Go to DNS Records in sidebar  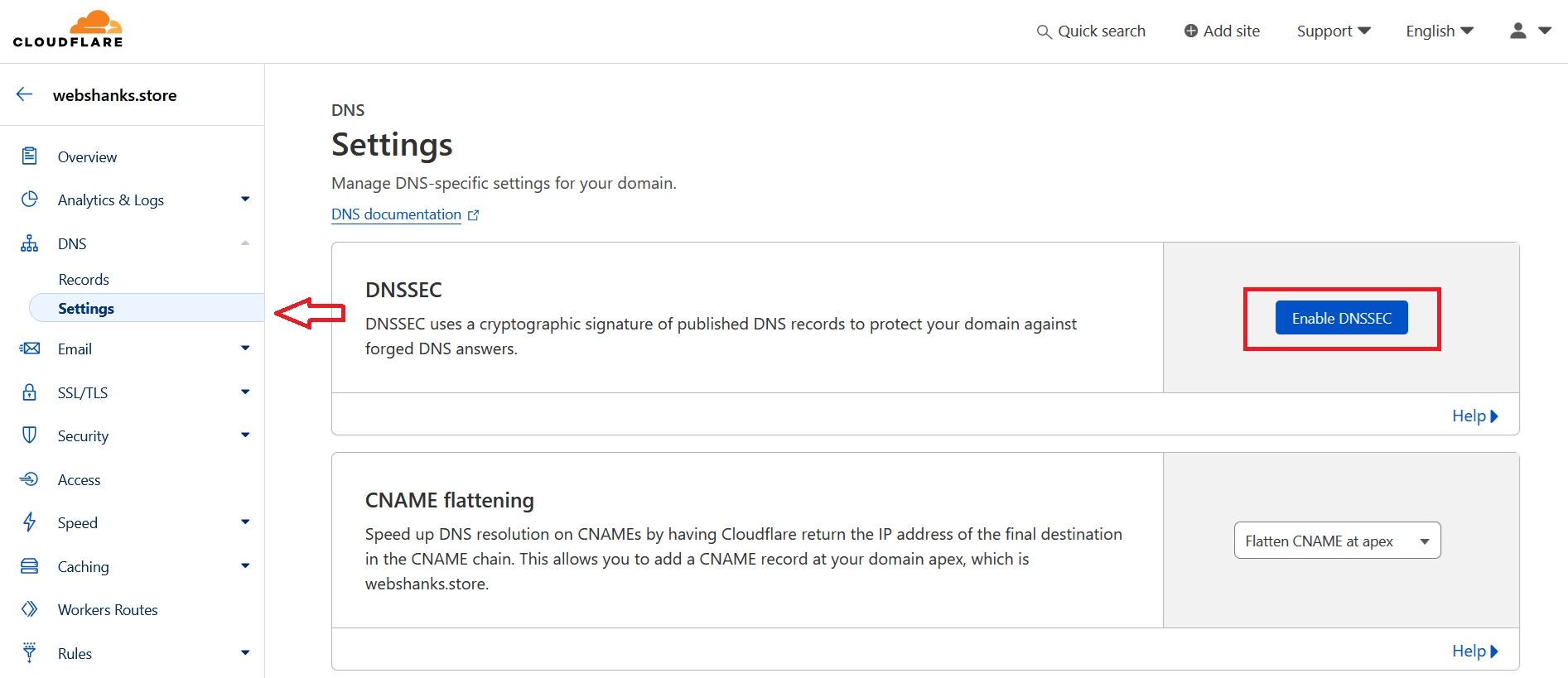(x=84, y=280)
